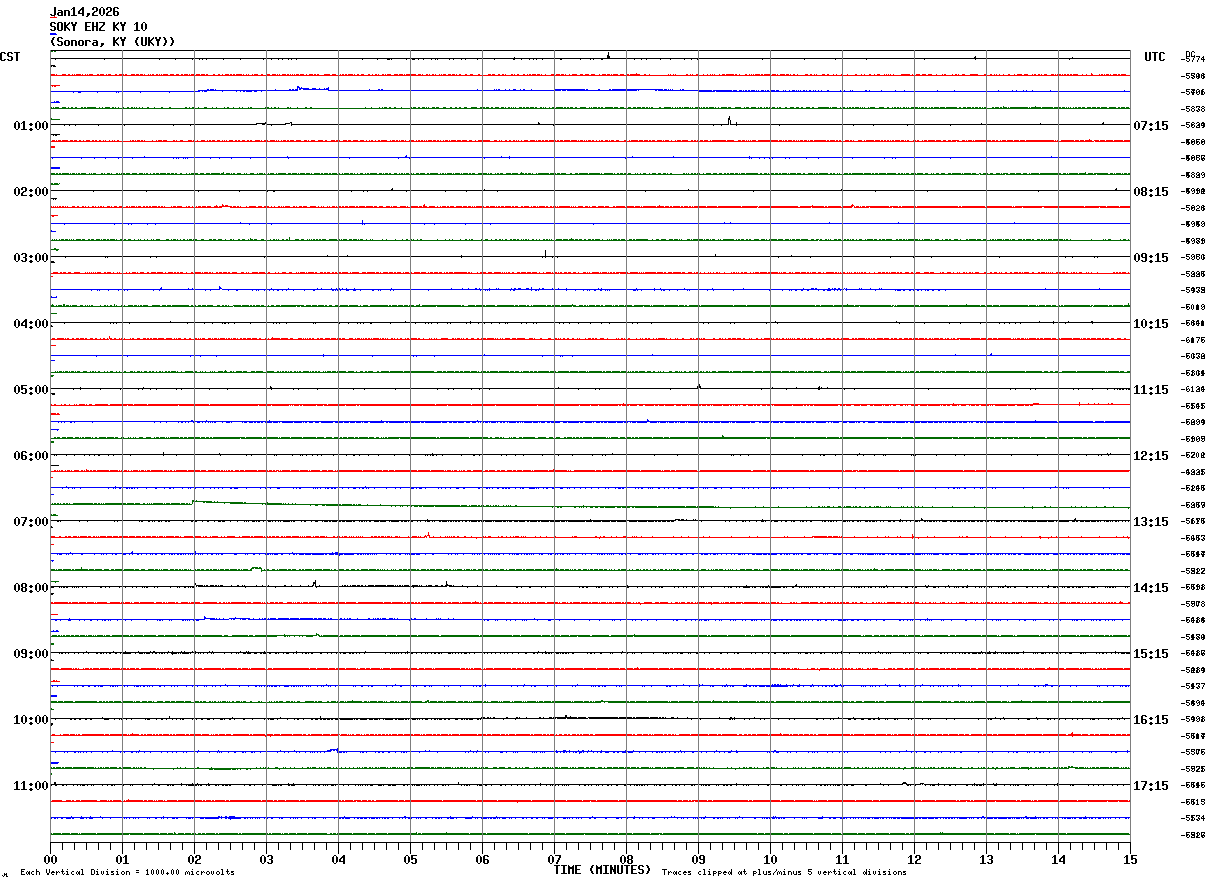Screen dimensions: 1210x886
Task: Click the UTC time label "07:15"
Action: pos(1151,126)
